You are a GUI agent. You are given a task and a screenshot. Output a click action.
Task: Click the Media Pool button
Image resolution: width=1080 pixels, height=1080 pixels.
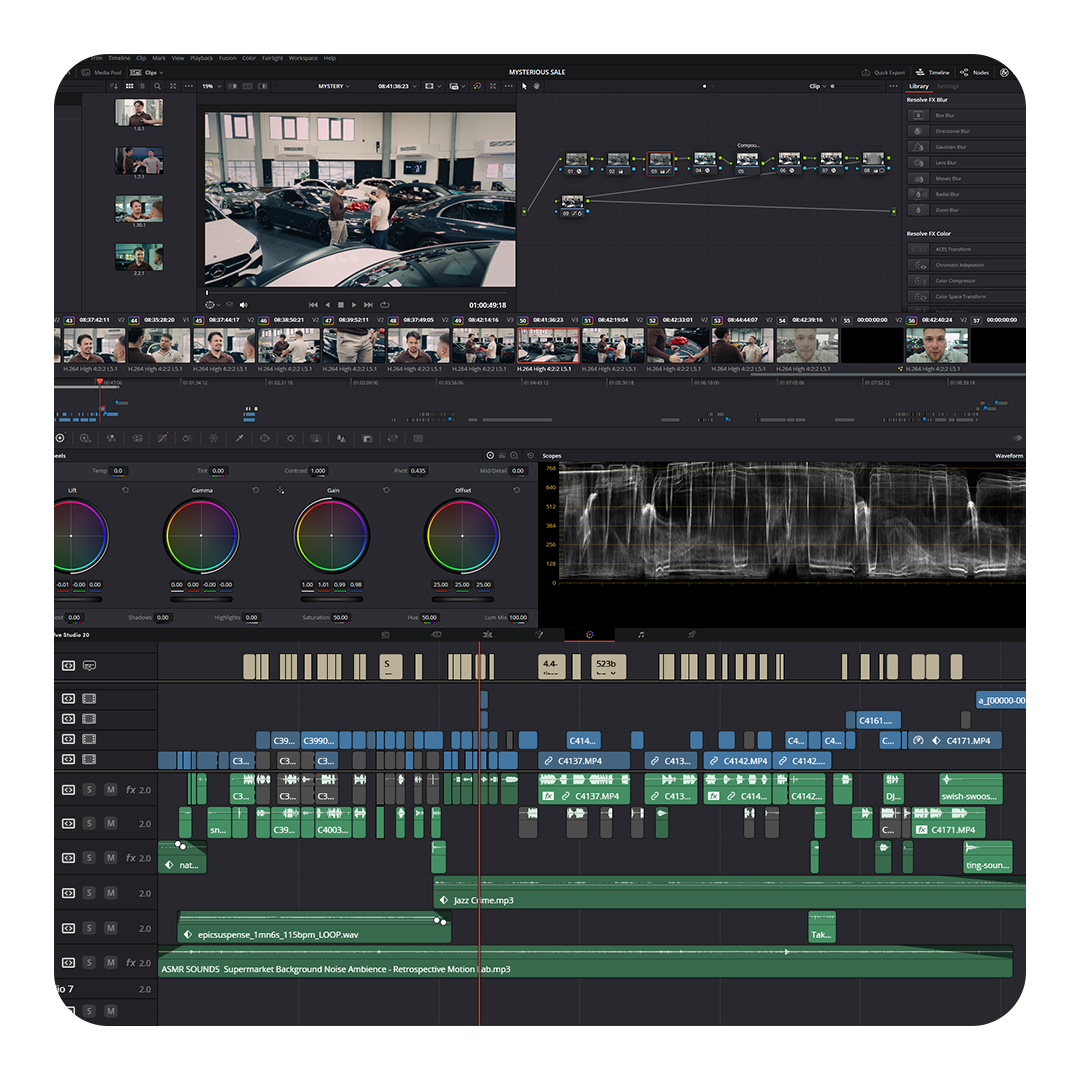pyautogui.click(x=101, y=72)
